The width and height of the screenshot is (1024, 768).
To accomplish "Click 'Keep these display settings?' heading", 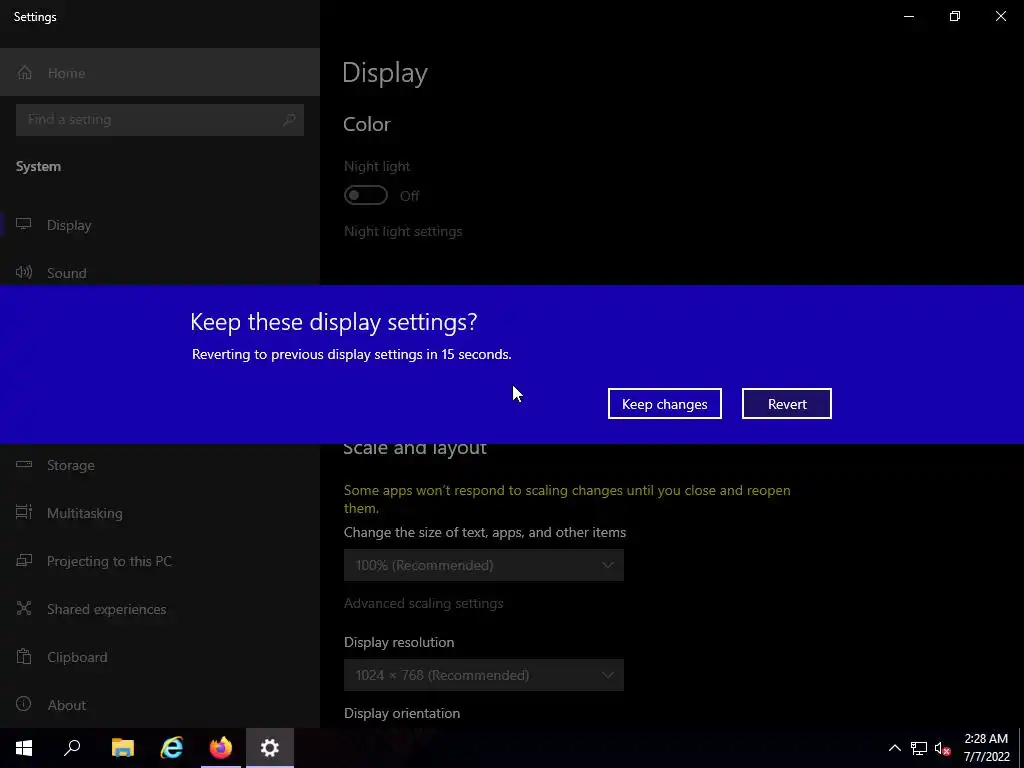I will click(334, 322).
